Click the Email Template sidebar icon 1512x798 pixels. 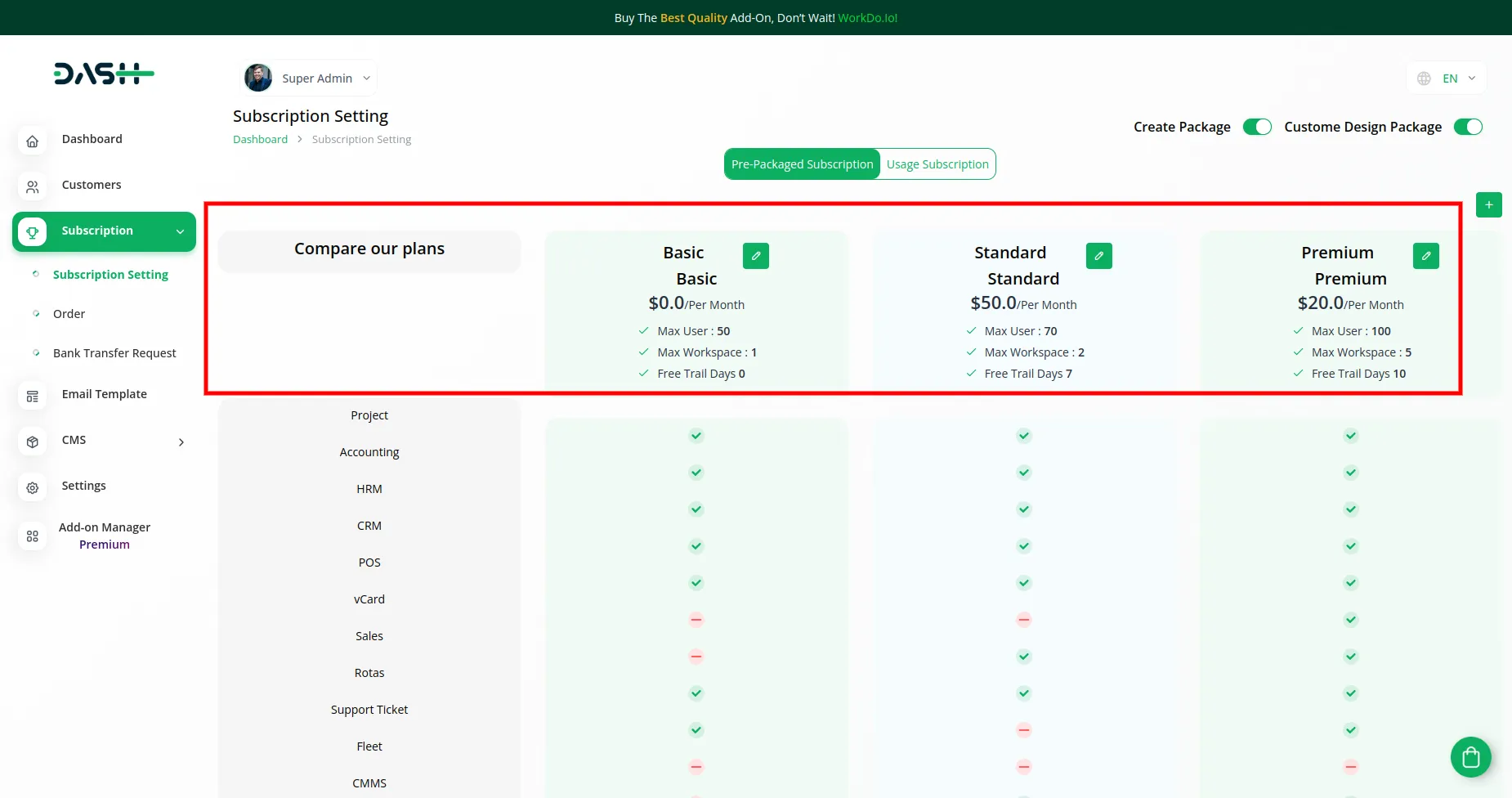tap(33, 396)
